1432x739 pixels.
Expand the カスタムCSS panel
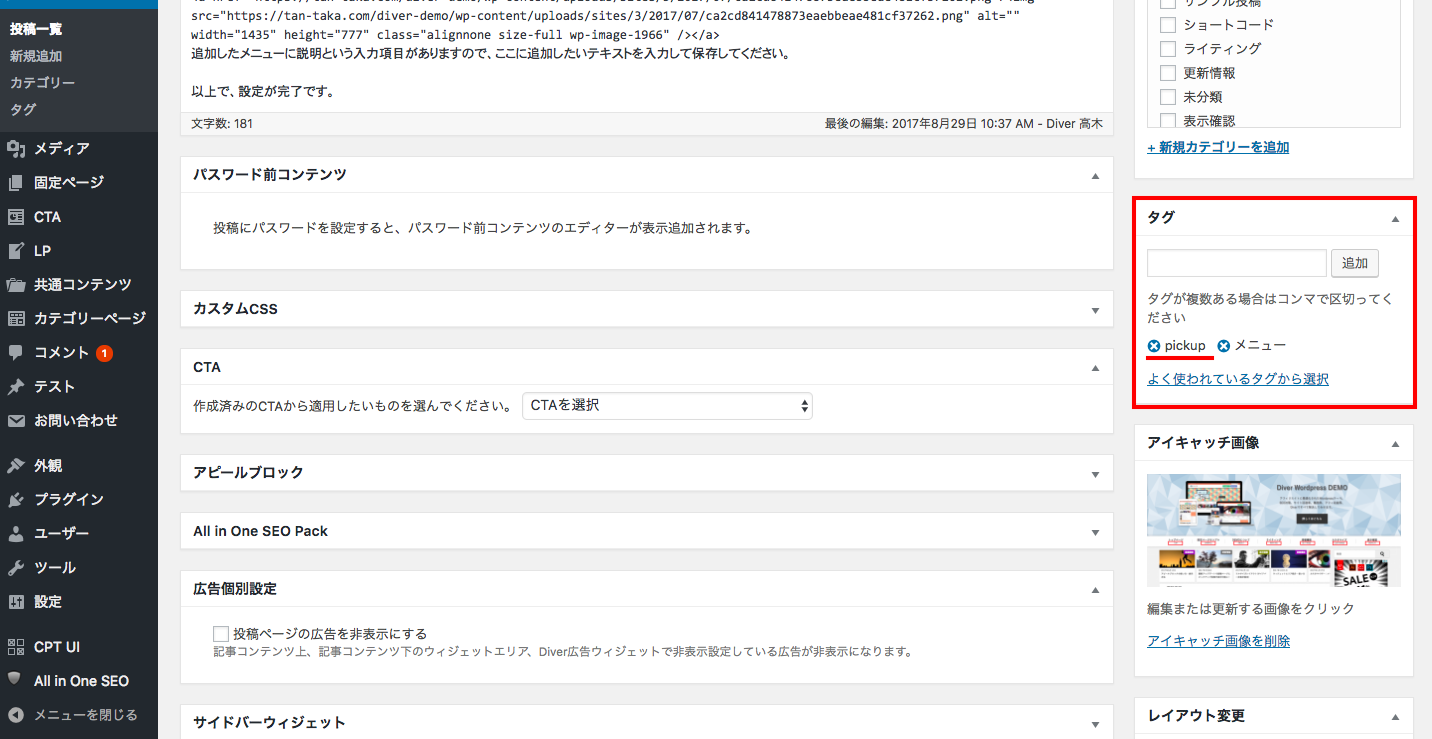1095,310
